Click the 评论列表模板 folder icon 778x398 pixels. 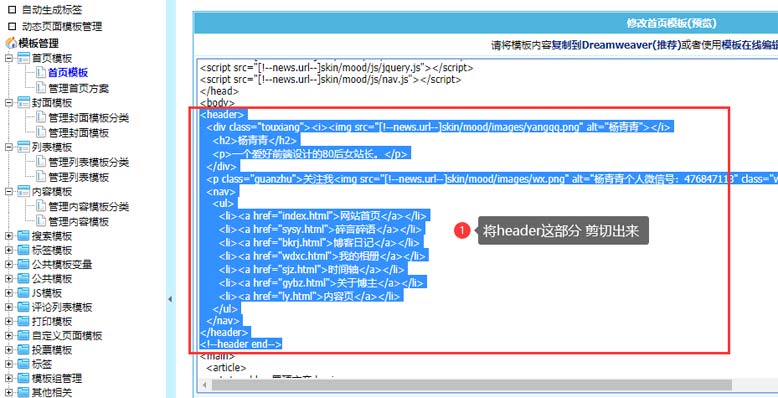pyautogui.click(x=24, y=307)
